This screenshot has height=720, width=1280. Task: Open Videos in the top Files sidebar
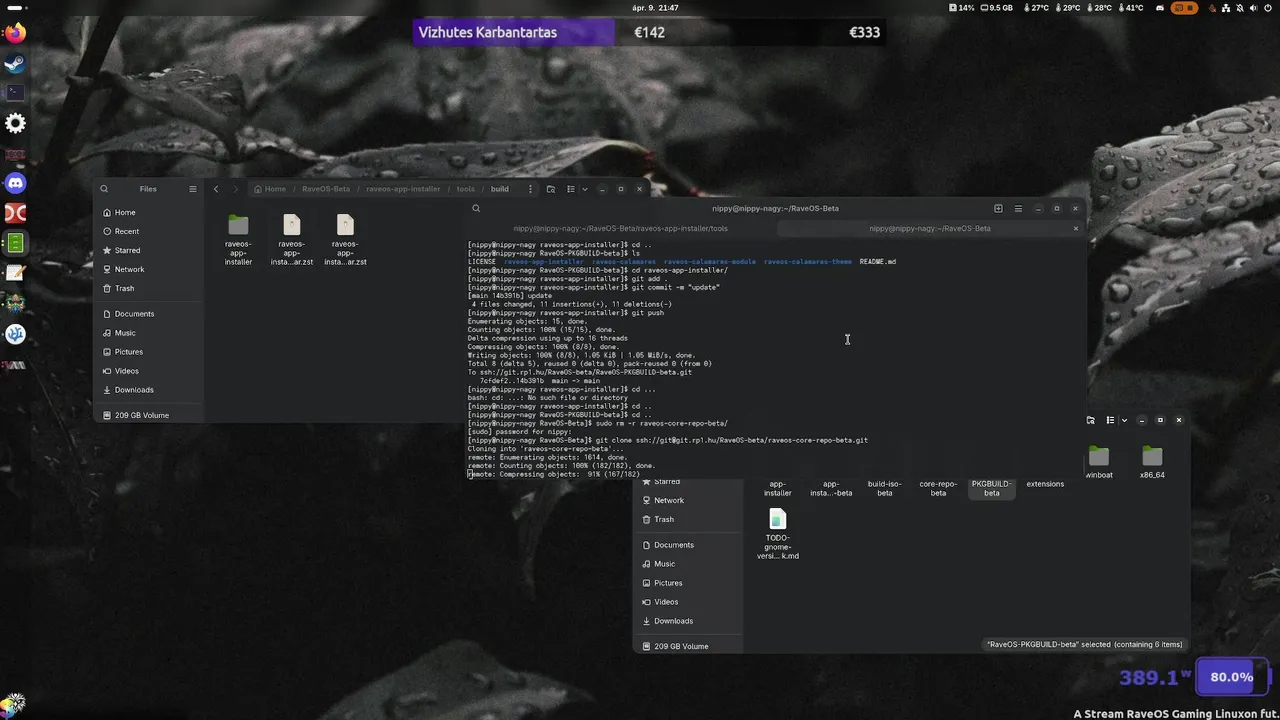coord(149,371)
